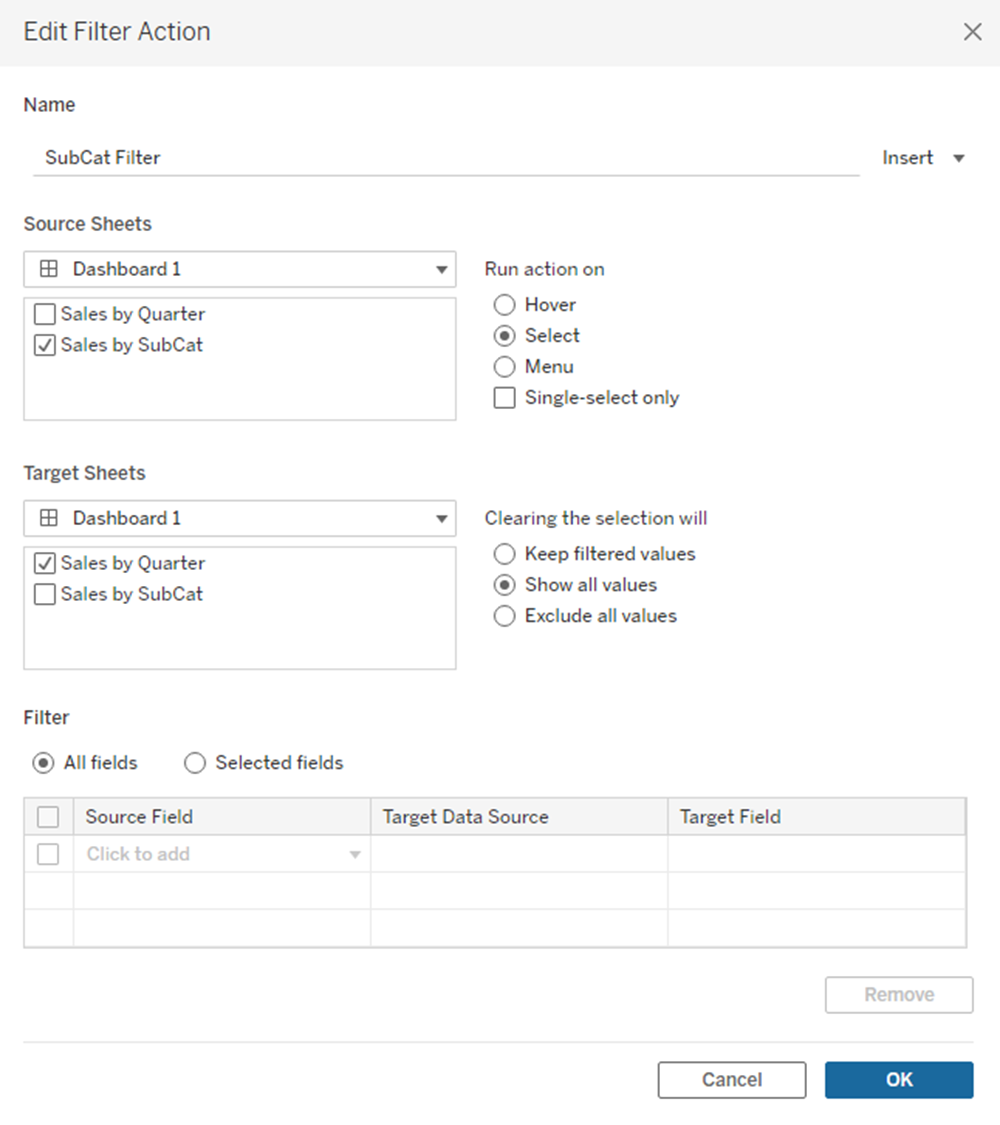Image resolution: width=1000 pixels, height=1125 pixels.
Task: Click the dashboard icon beside Target Sheets selector
Action: pyautogui.click(x=48, y=518)
